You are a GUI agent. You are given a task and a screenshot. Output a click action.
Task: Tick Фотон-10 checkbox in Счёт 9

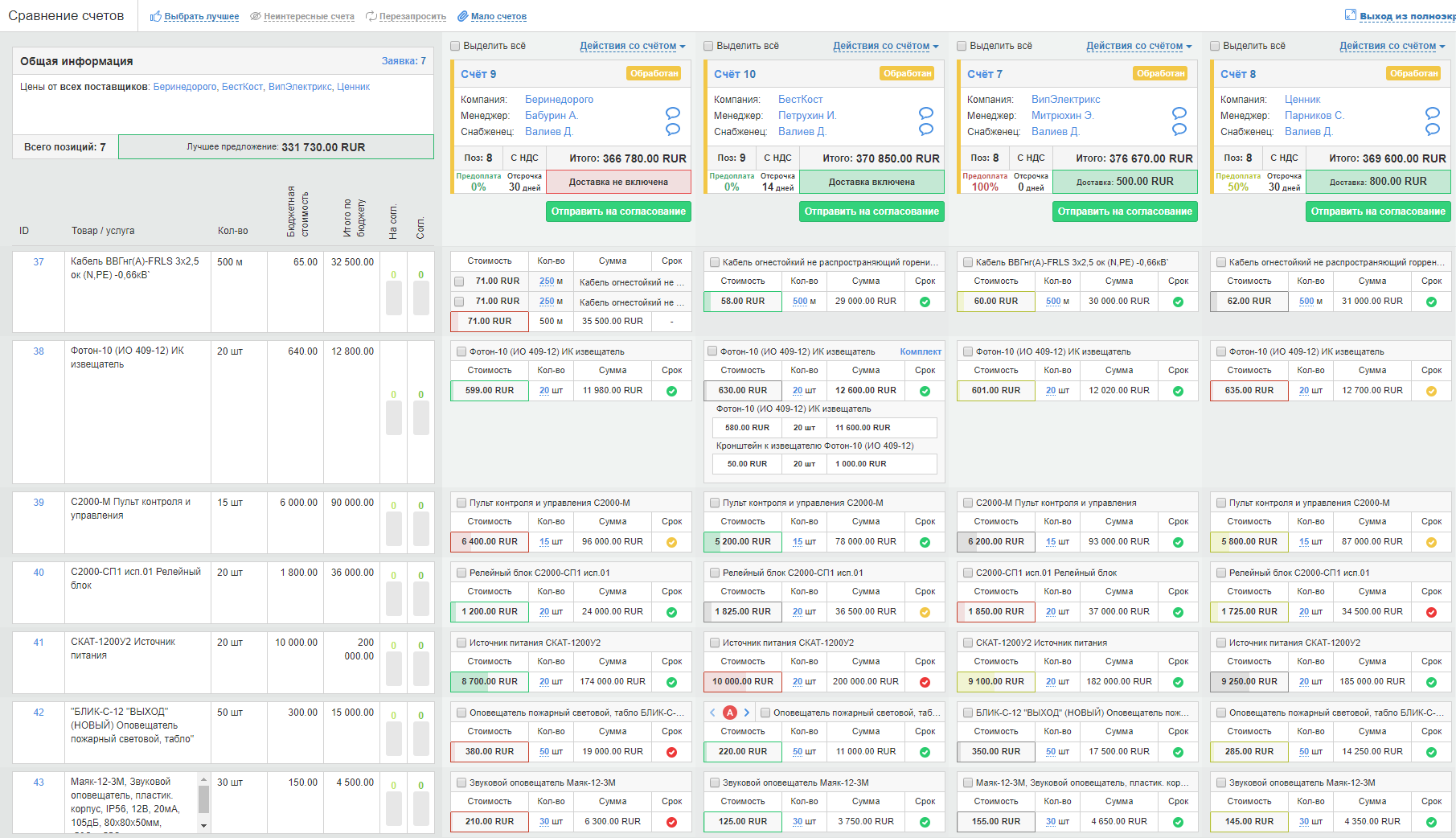click(x=461, y=351)
